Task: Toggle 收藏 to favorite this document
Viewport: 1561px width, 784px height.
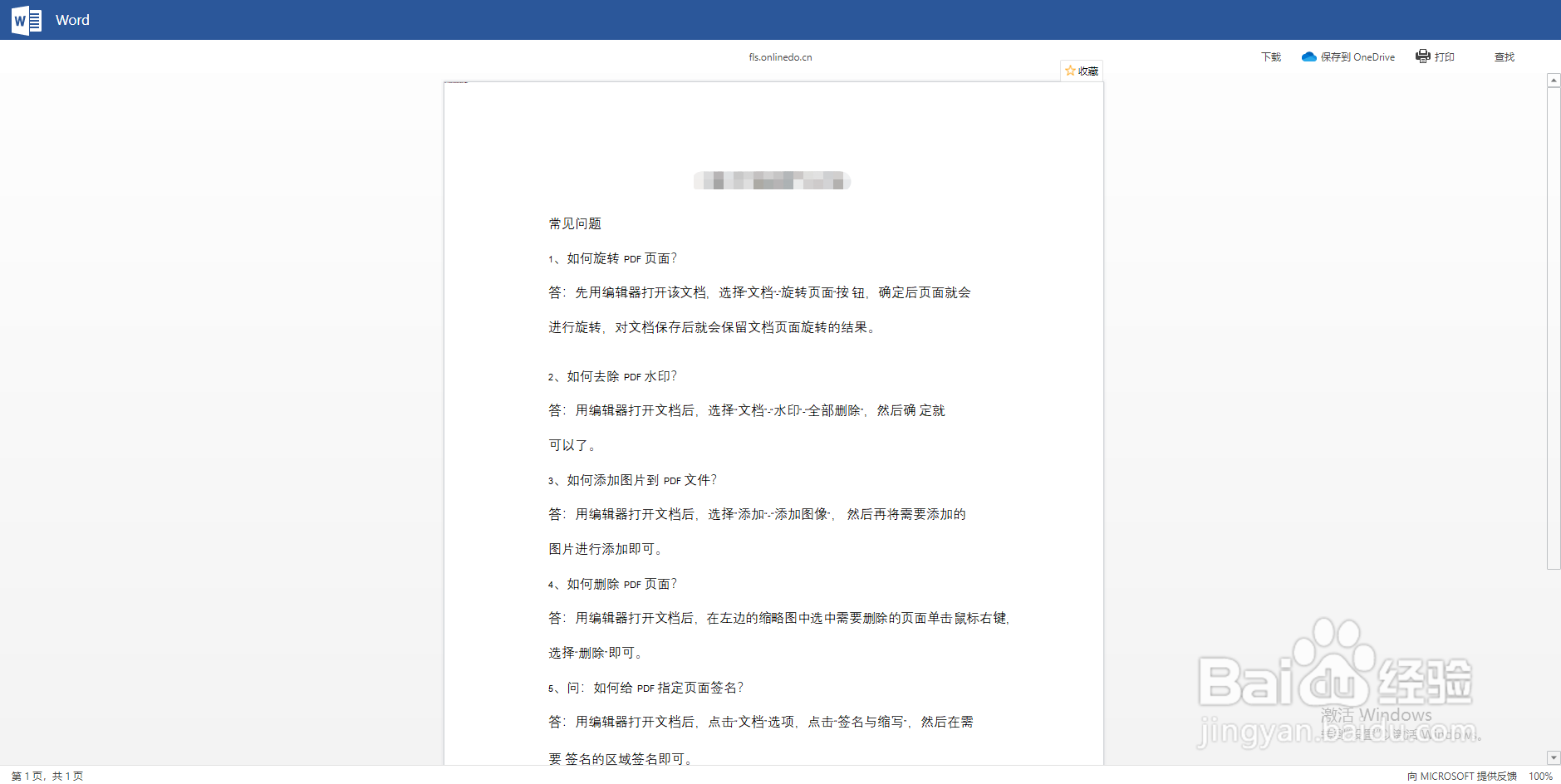Action: click(x=1082, y=70)
